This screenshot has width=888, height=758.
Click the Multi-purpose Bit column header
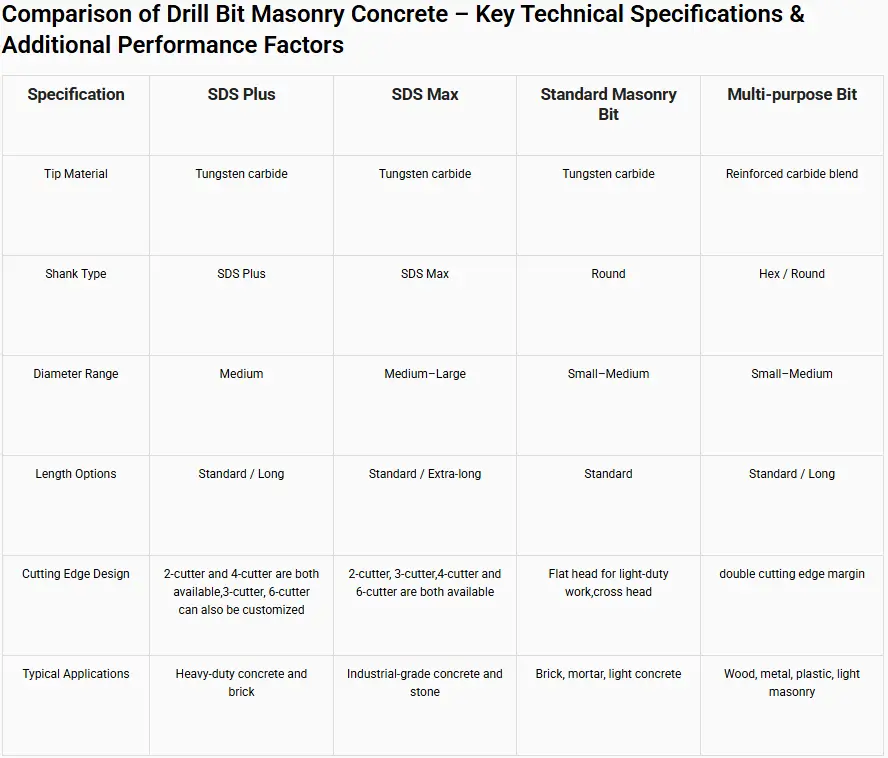click(x=792, y=94)
